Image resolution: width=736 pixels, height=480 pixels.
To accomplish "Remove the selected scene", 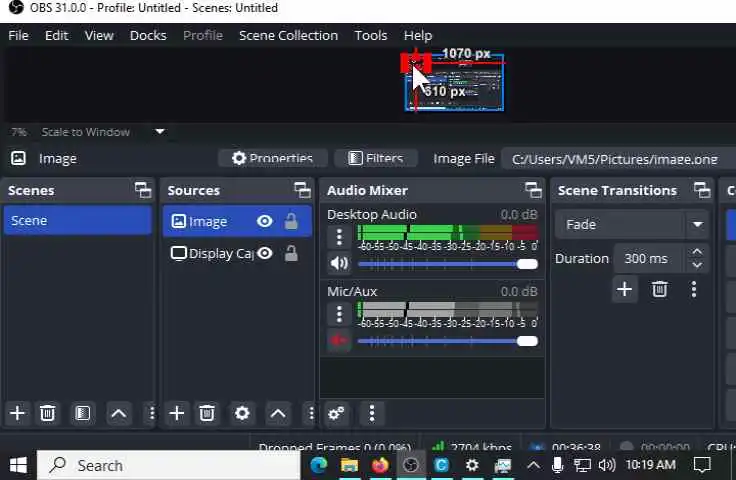I will coord(47,413).
